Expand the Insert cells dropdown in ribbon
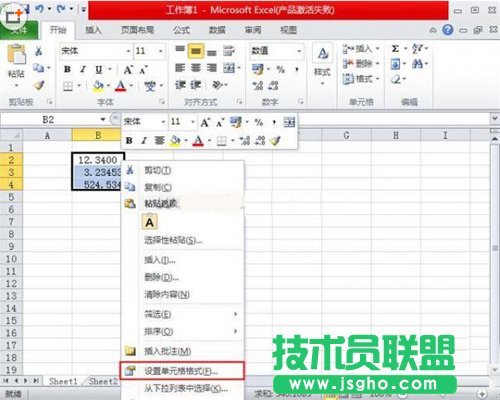The height and width of the screenshot is (400, 500). pos(378,49)
